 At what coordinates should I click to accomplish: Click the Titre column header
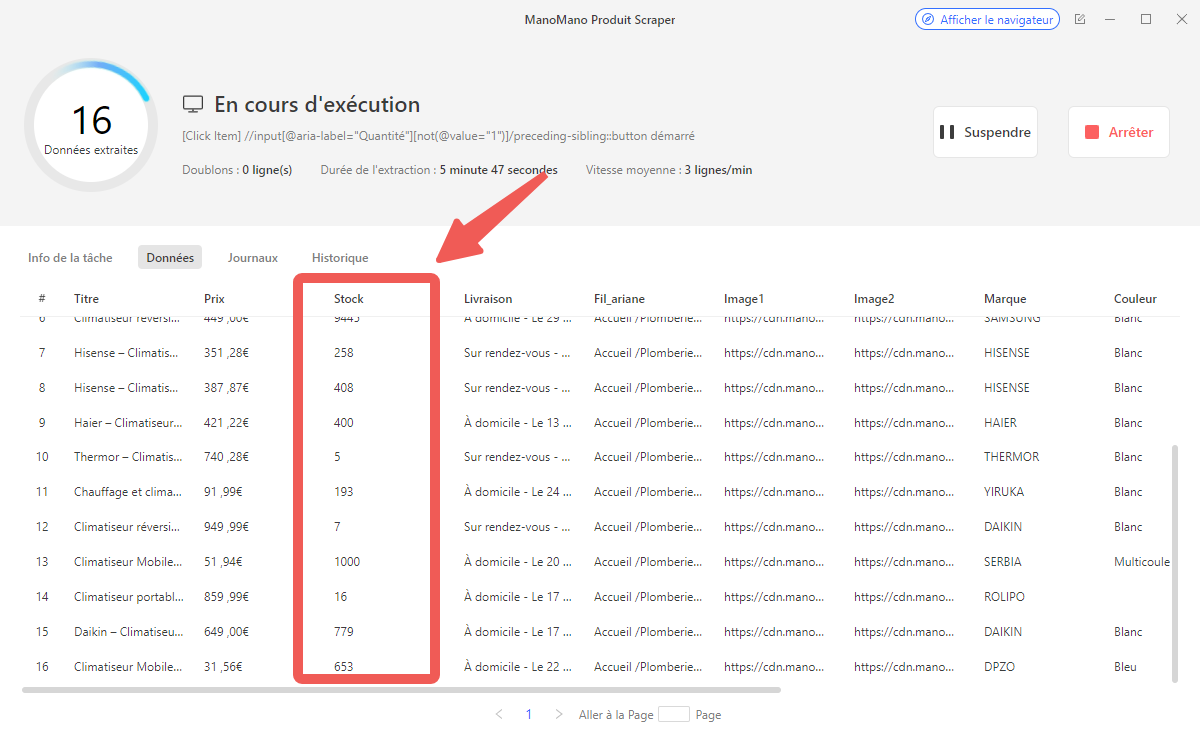[86, 299]
